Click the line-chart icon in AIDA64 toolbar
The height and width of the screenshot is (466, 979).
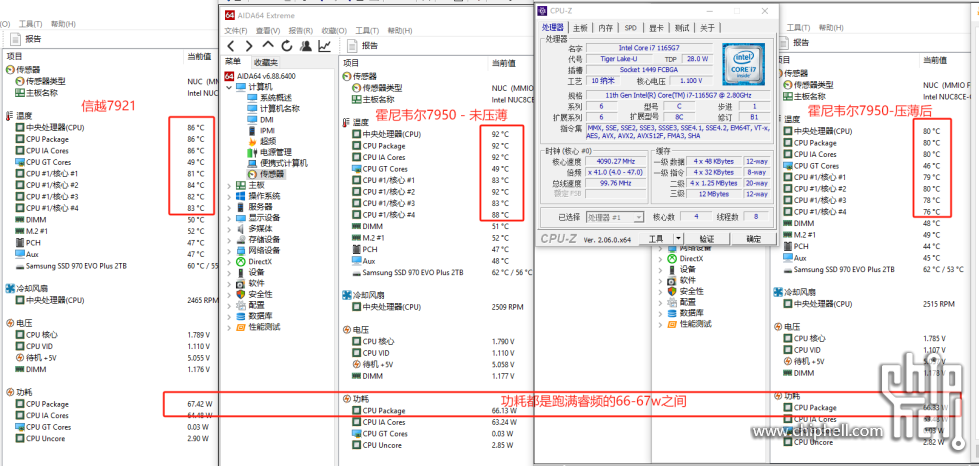(x=325, y=46)
